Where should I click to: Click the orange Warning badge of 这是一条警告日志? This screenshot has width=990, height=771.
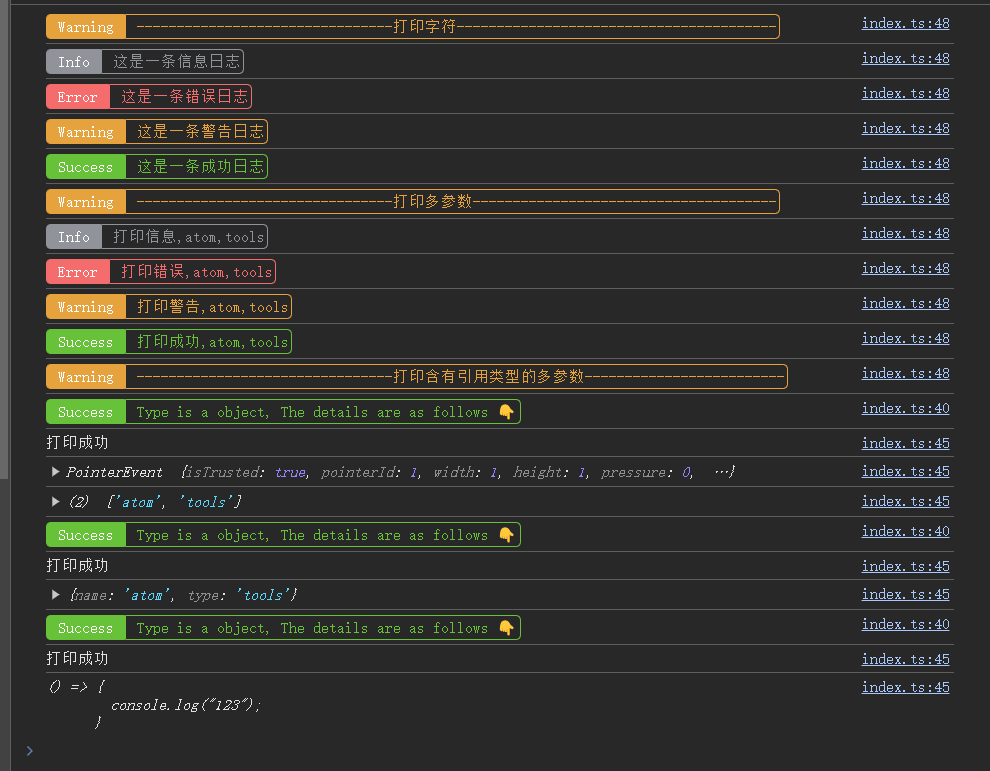(x=86, y=132)
